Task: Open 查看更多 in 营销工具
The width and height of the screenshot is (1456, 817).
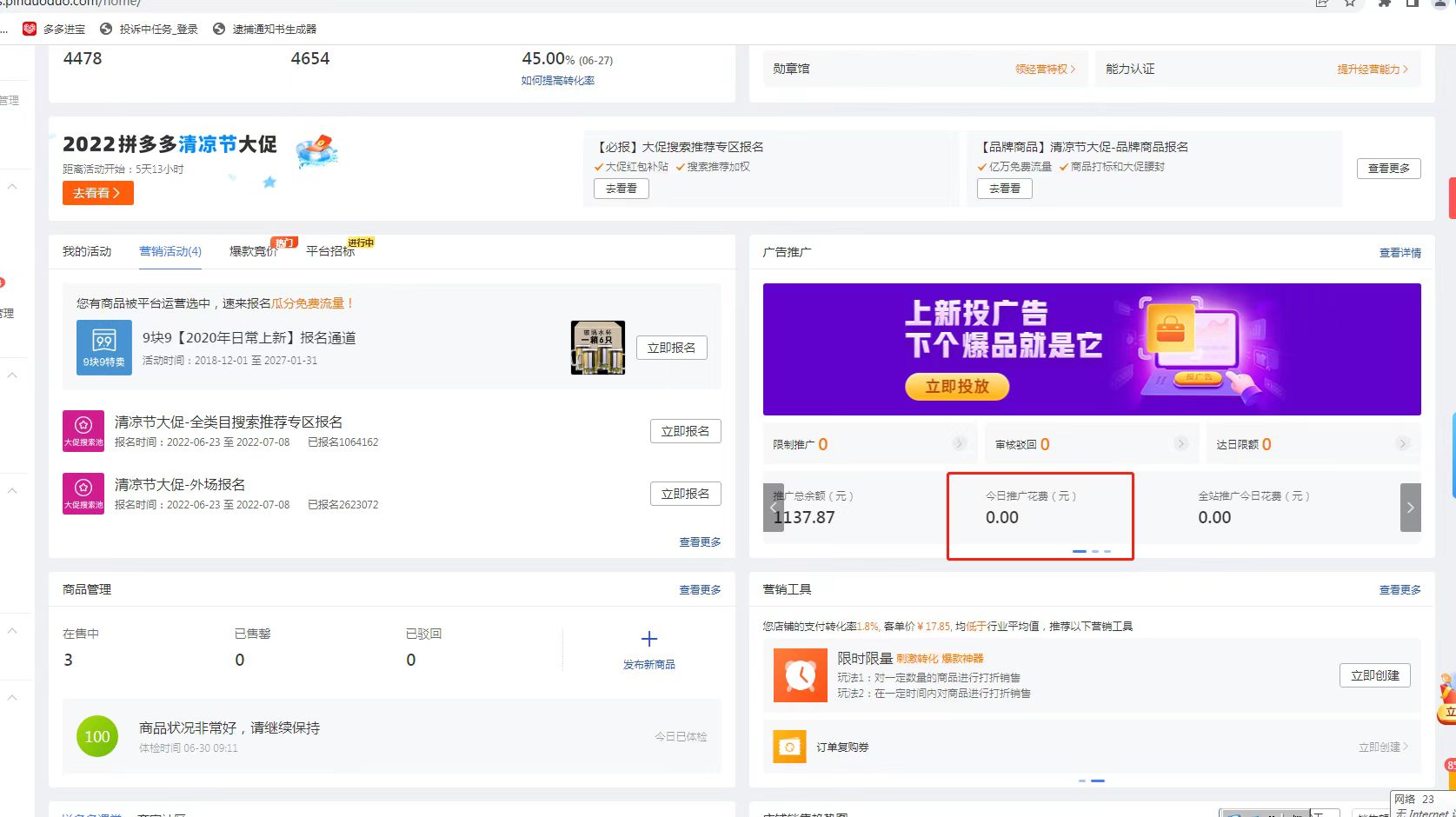Action: pyautogui.click(x=1400, y=589)
